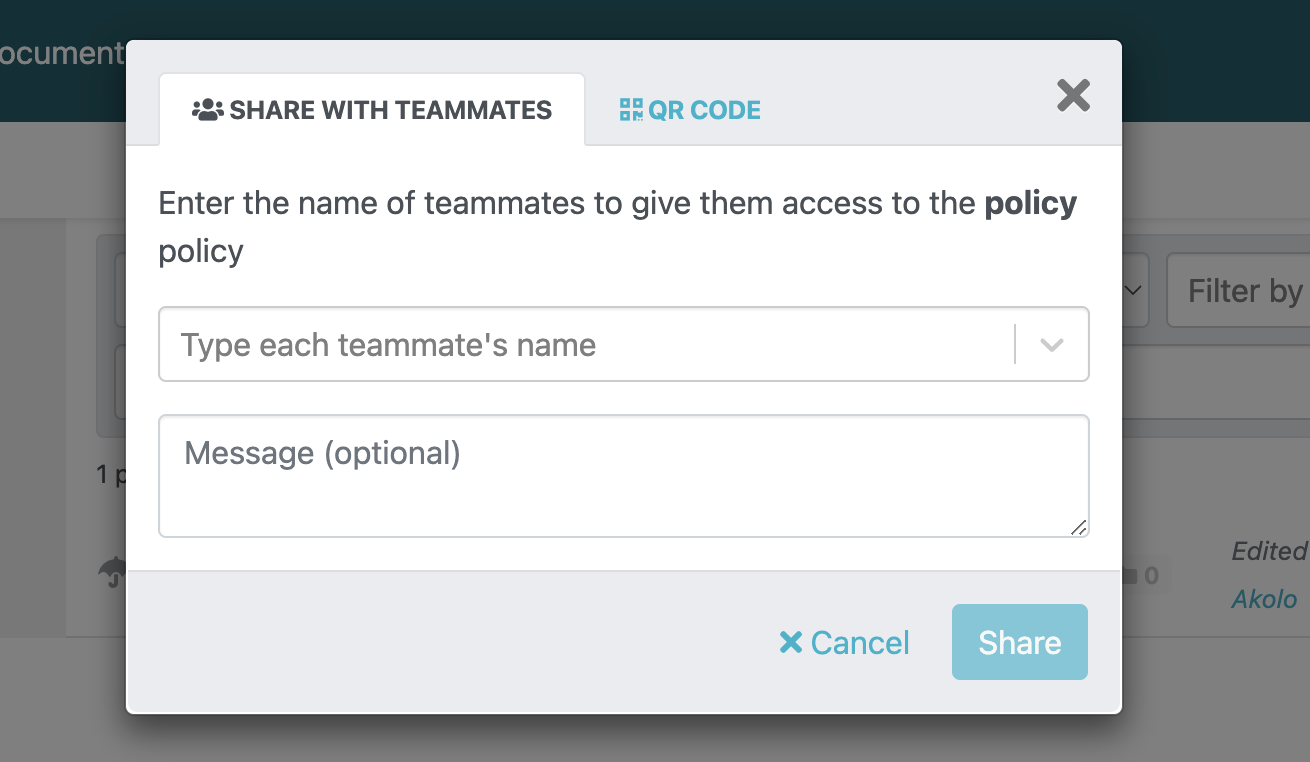
Task: Click the QR code icon
Action: [631, 110]
